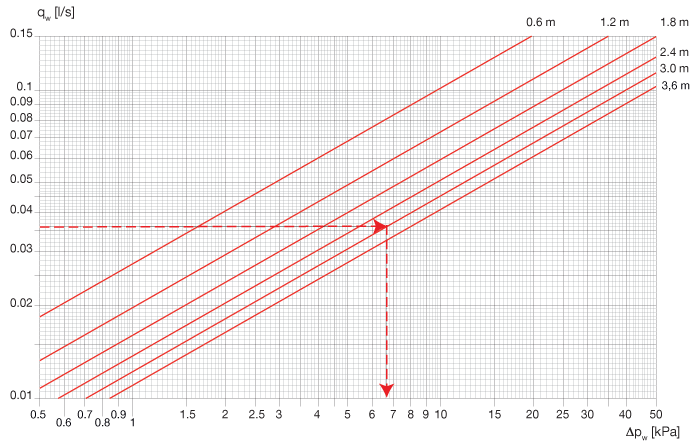
Task: Select the 1.2 m curve label
Action: coord(614,22)
